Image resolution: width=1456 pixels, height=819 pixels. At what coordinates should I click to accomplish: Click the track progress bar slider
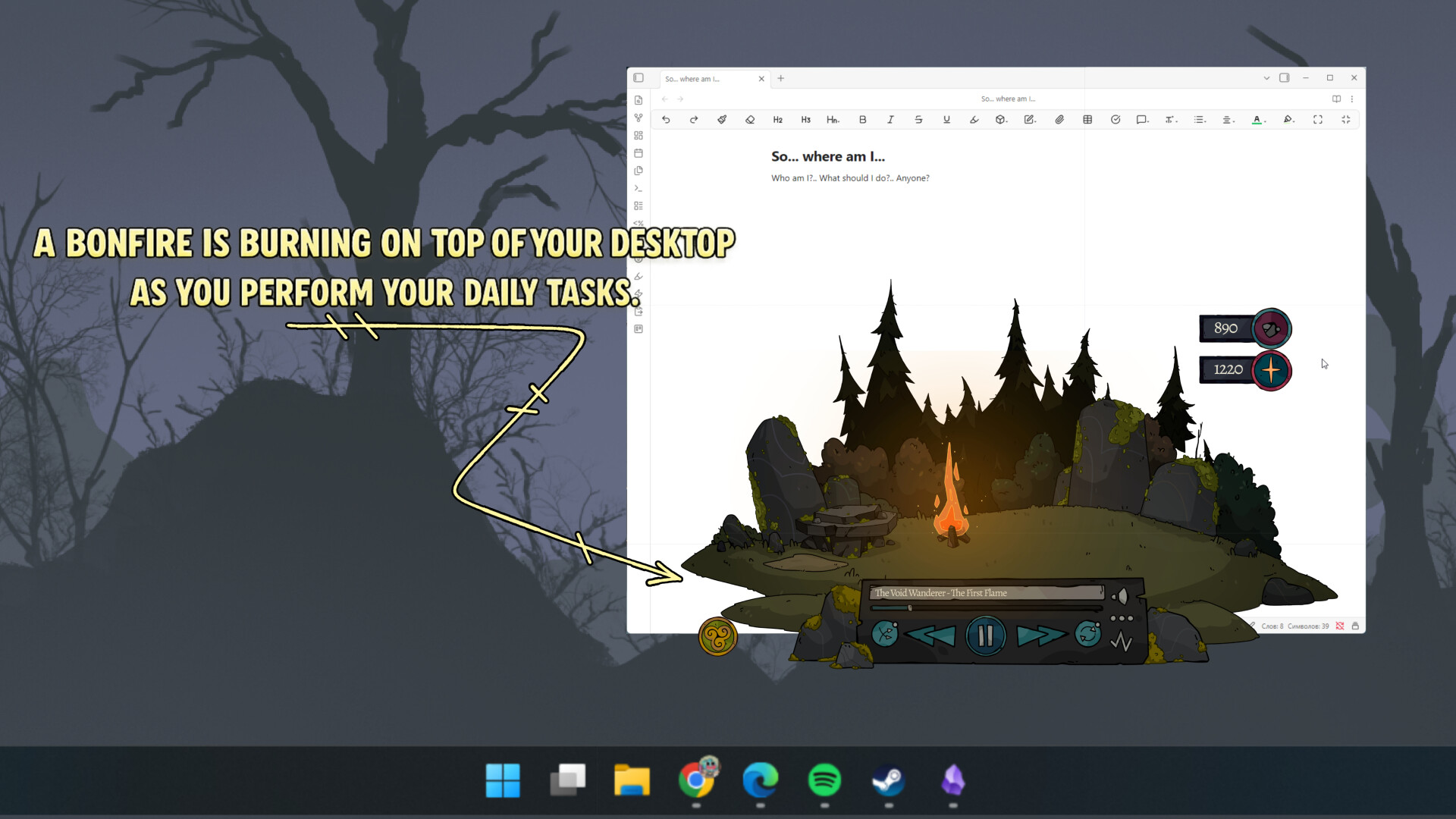tap(910, 608)
